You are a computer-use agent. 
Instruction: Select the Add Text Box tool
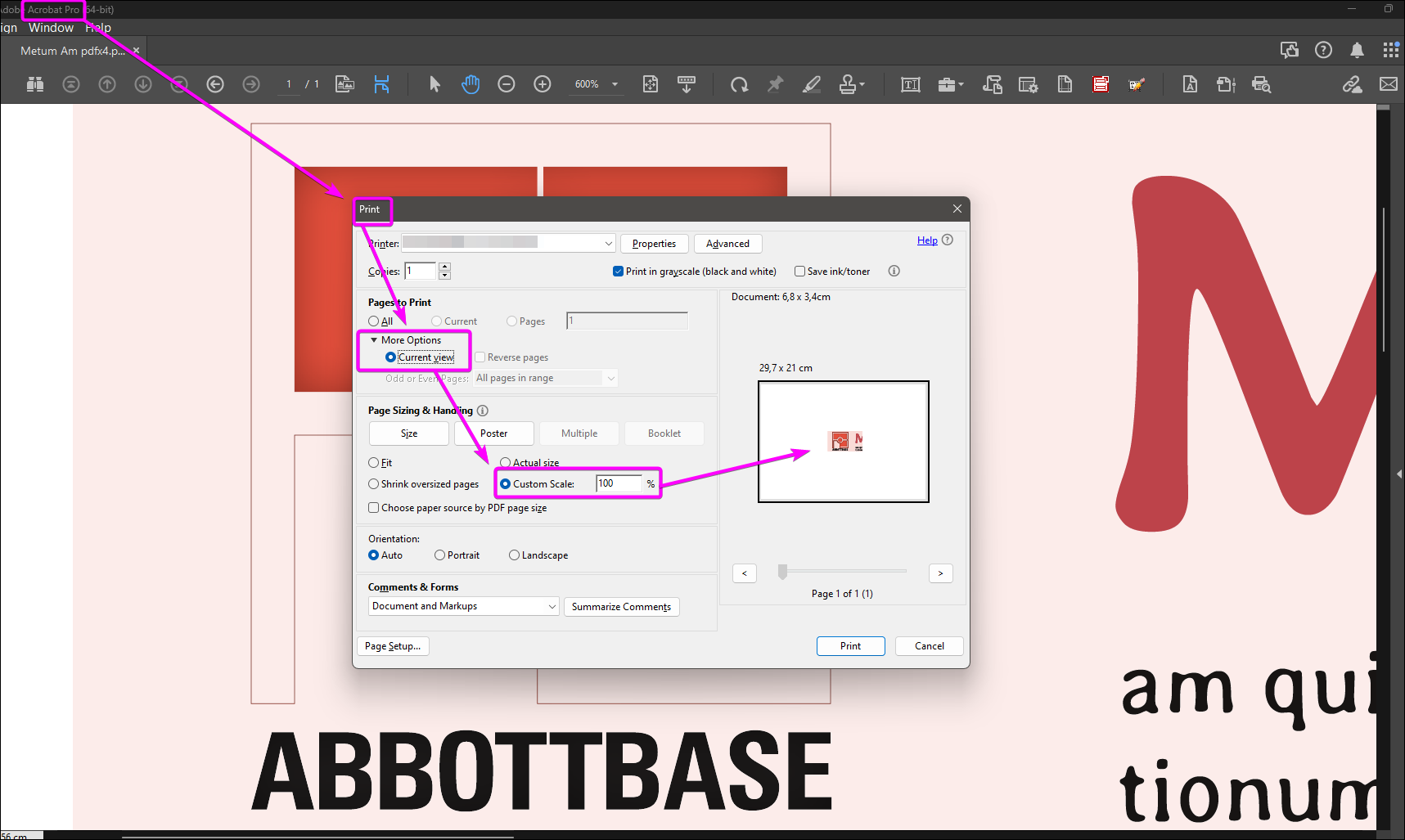(909, 83)
